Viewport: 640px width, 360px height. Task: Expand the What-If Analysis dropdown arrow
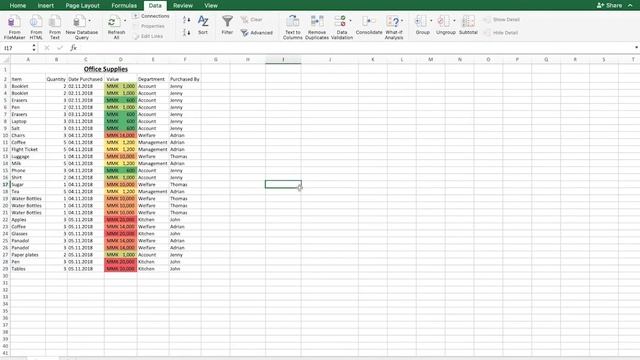[402, 20]
